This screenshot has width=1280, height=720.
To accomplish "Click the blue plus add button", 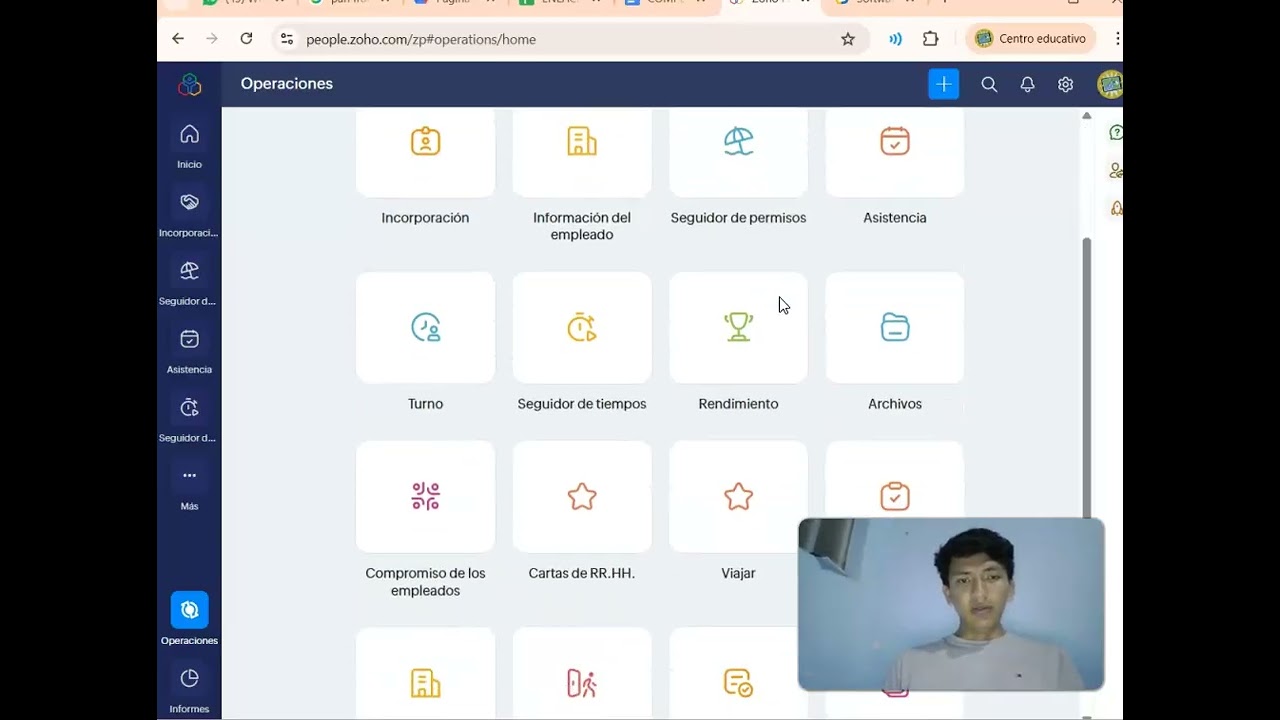I will tap(943, 84).
